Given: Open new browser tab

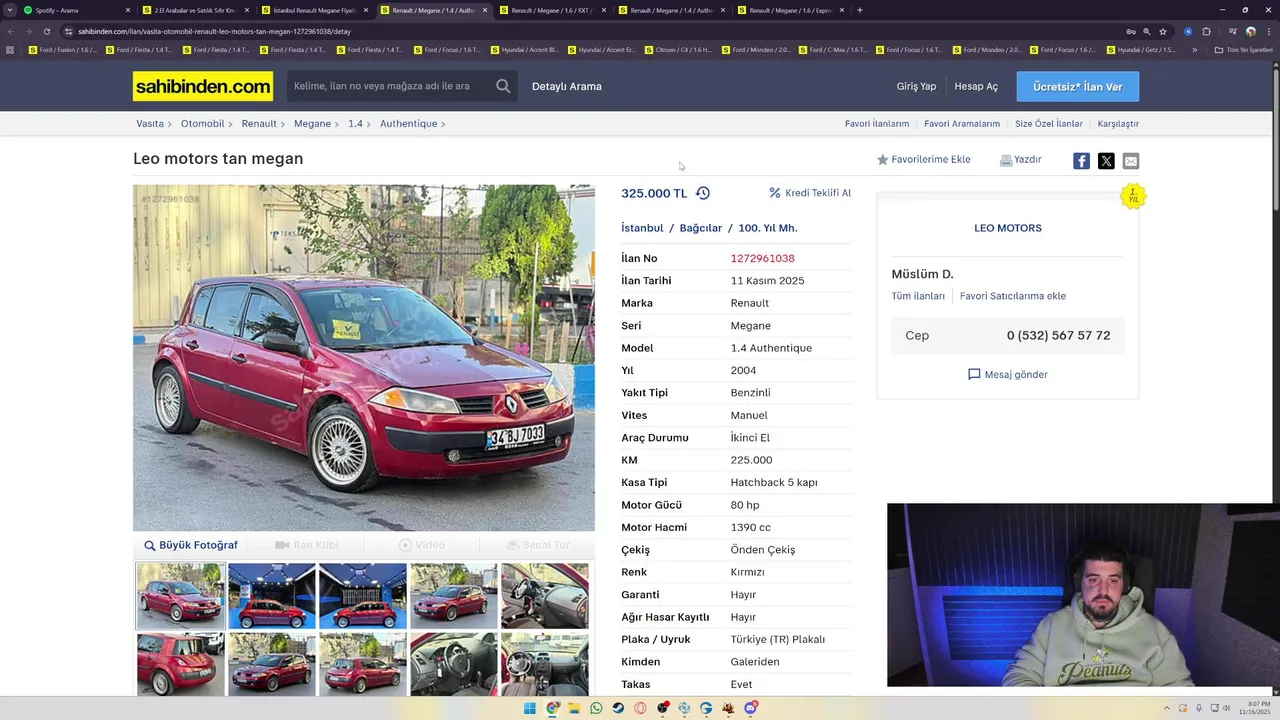Looking at the screenshot, I should [x=860, y=10].
